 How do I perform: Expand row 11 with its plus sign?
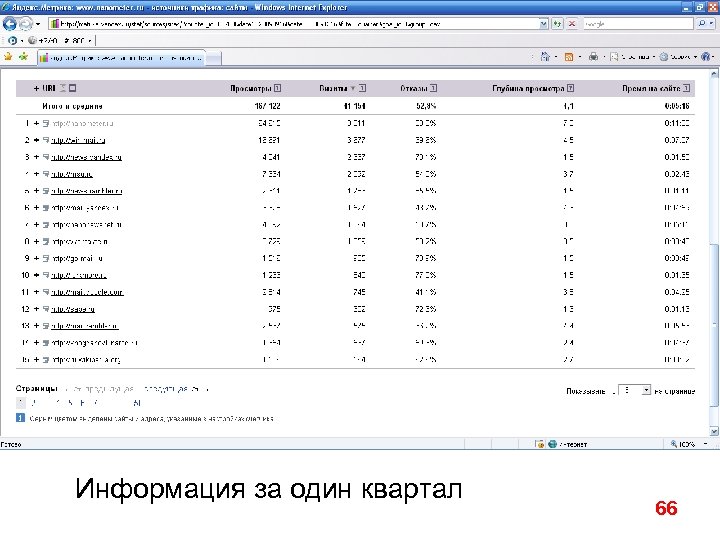coord(36,292)
